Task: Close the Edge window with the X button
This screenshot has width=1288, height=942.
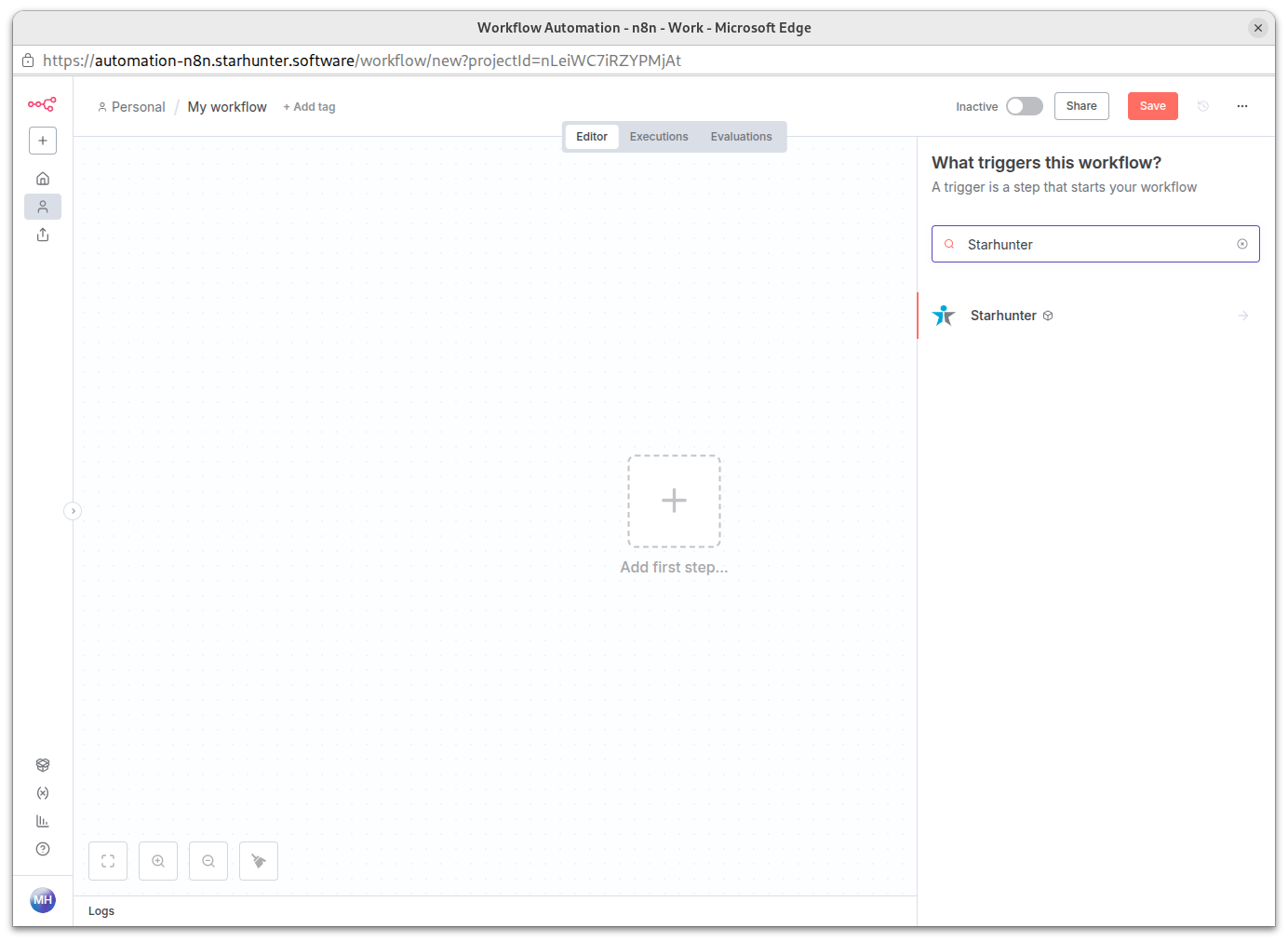Action: 1258,28
